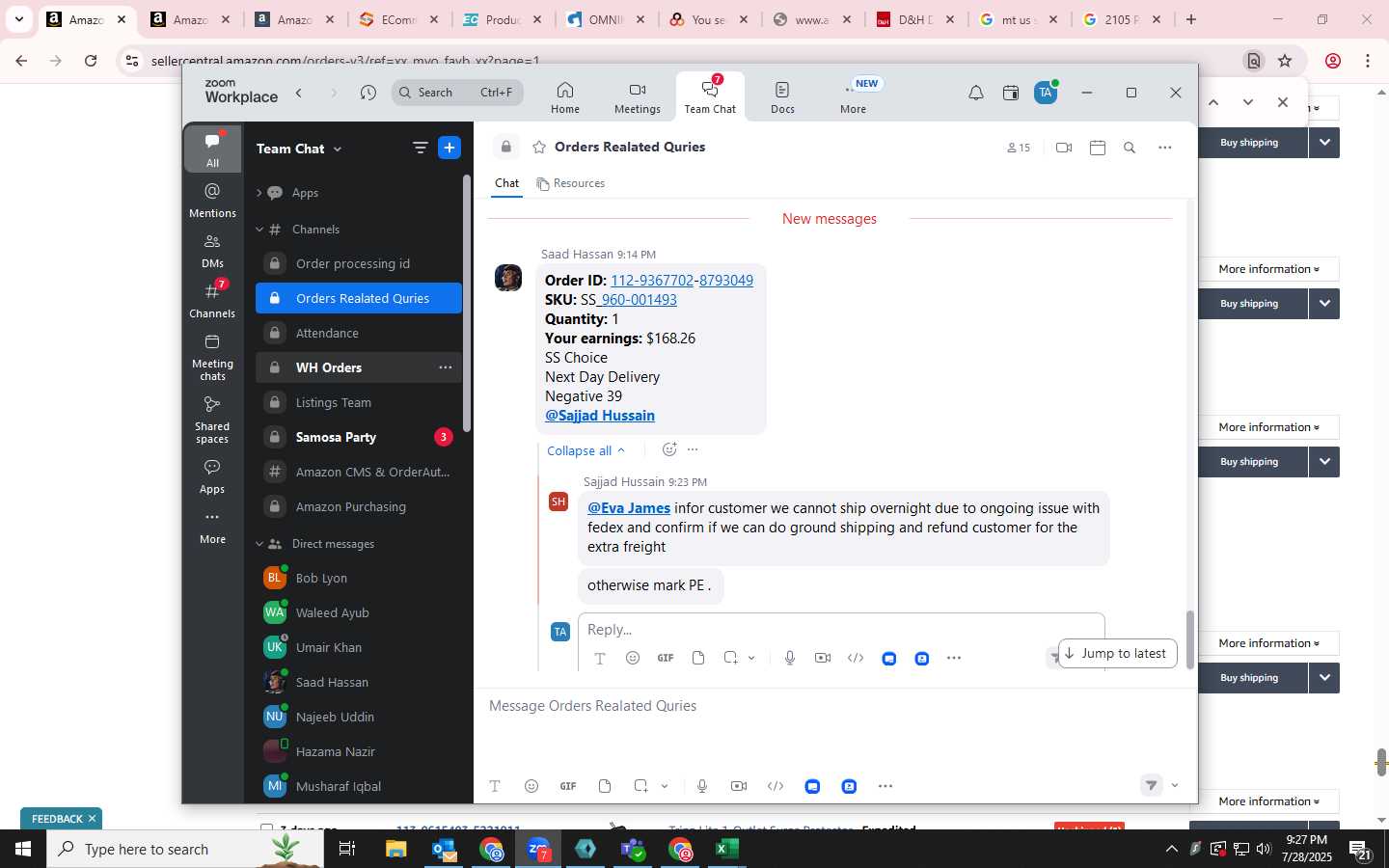Select Orders Realated Quries channel

(359, 298)
